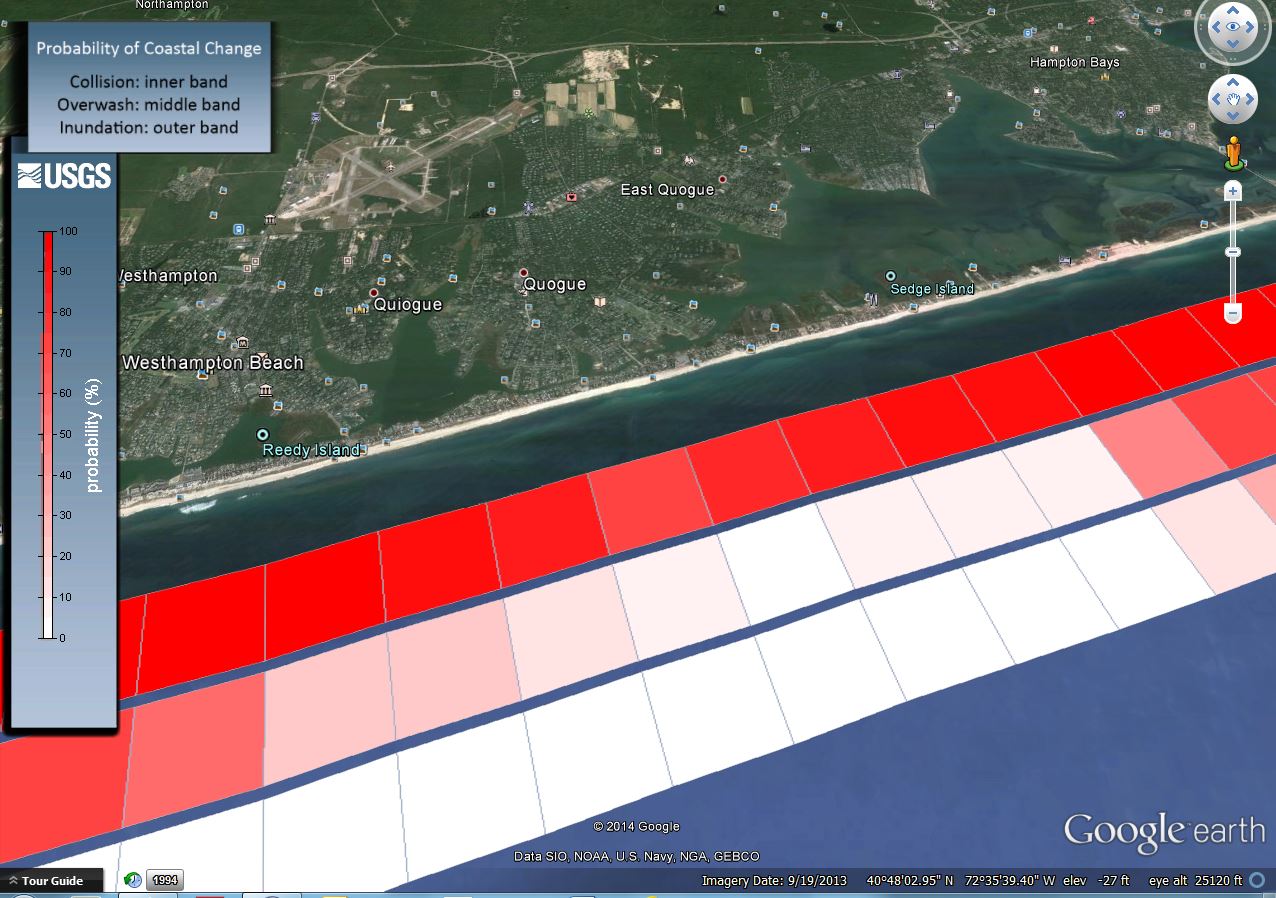This screenshot has width=1276, height=898.
Task: Click the Look joystick eye icon
Action: click(1232, 28)
